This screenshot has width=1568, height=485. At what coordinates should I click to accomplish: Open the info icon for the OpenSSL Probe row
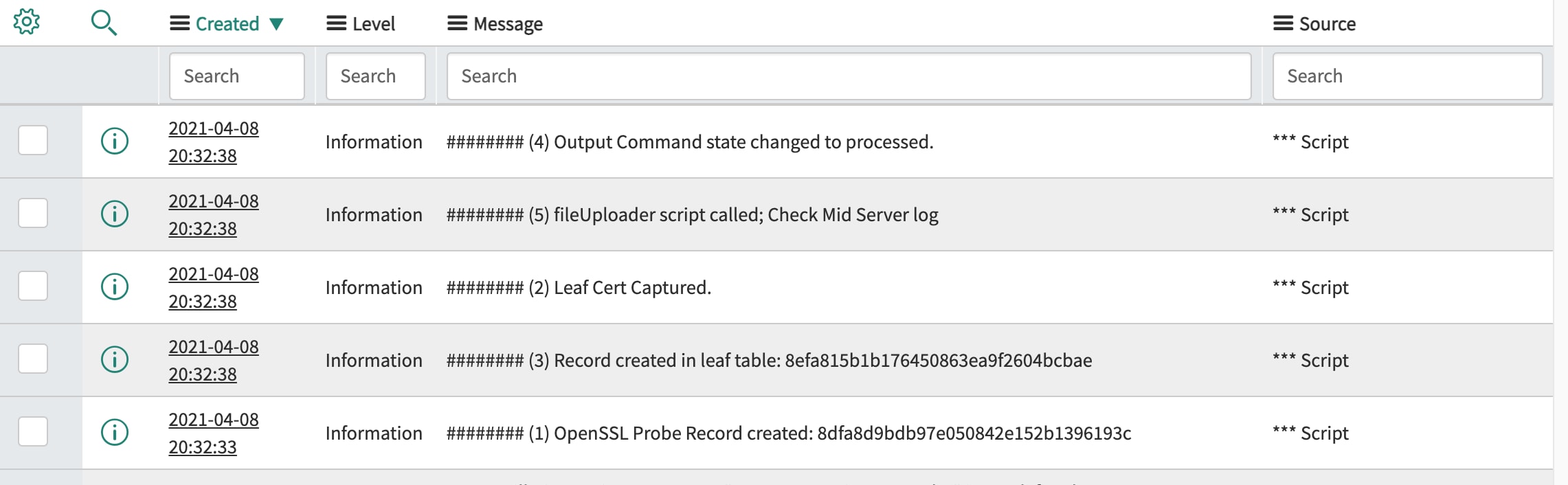pos(115,433)
